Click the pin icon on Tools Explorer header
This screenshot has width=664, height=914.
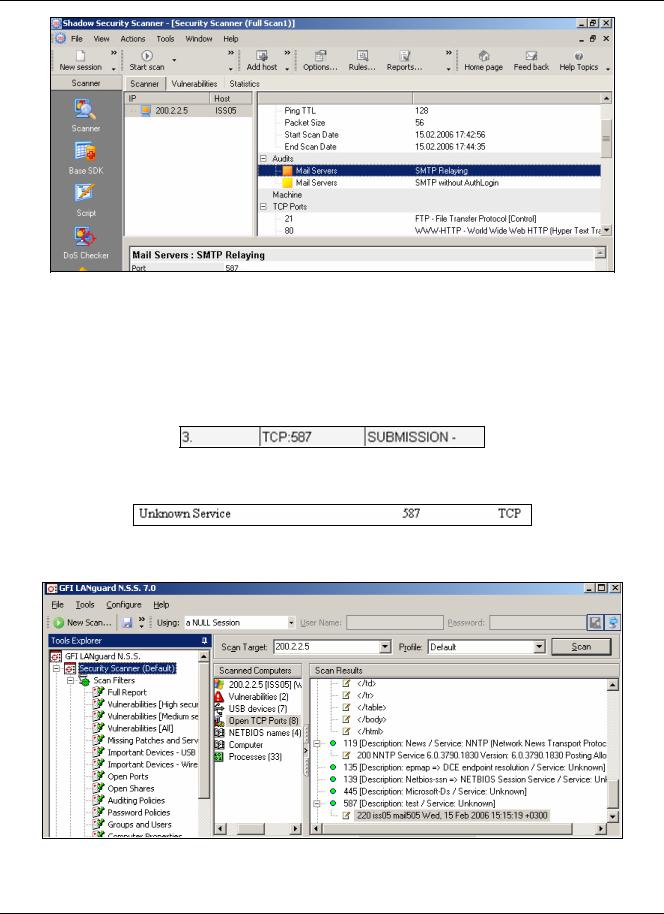point(205,641)
